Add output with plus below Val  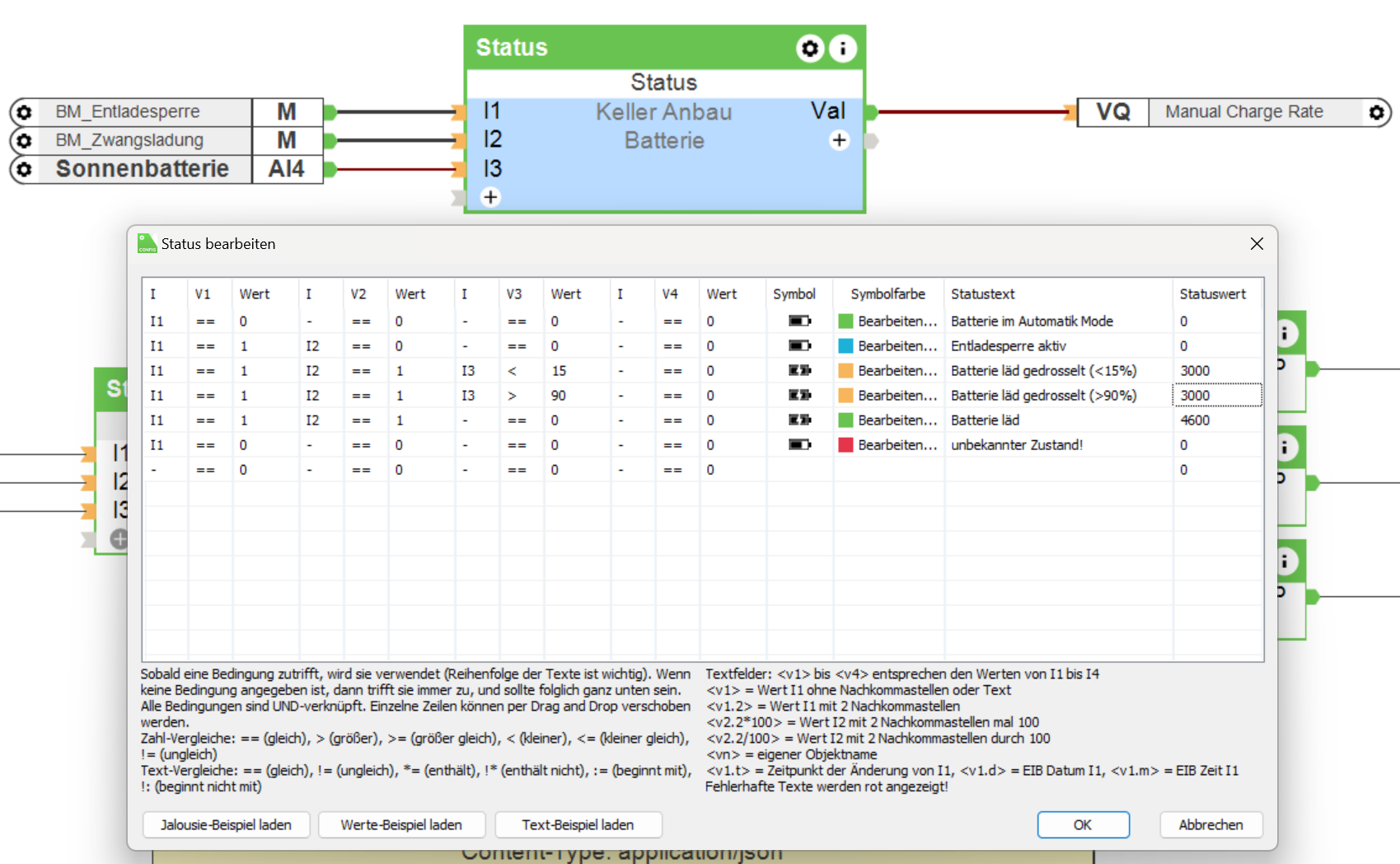tap(839, 141)
